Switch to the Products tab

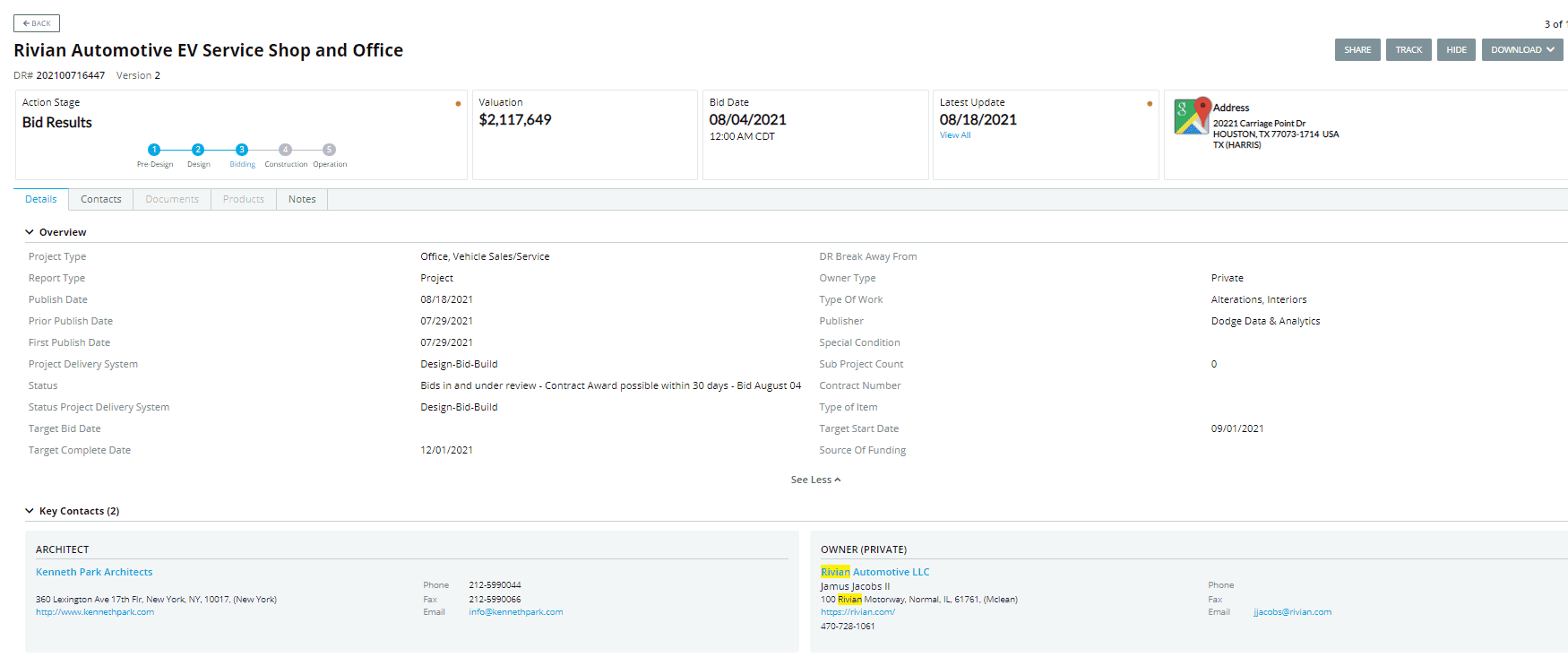click(244, 199)
